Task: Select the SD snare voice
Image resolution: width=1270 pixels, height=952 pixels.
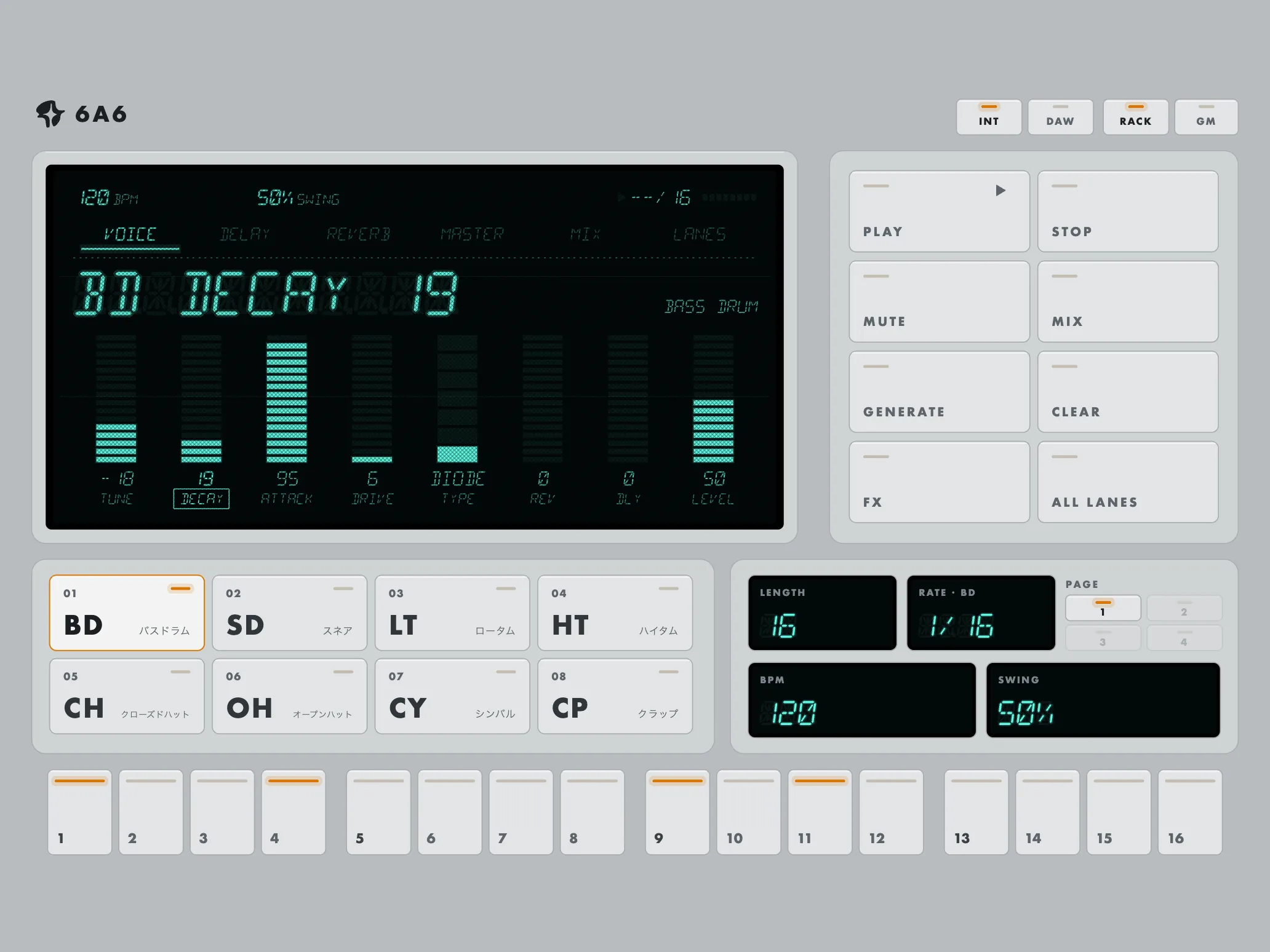Action: coord(290,613)
